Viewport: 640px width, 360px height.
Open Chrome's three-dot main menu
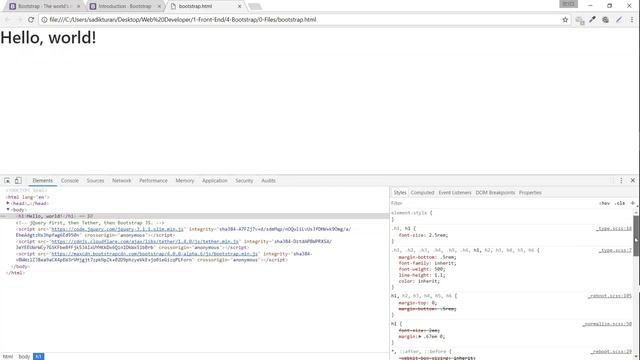pos(632,20)
